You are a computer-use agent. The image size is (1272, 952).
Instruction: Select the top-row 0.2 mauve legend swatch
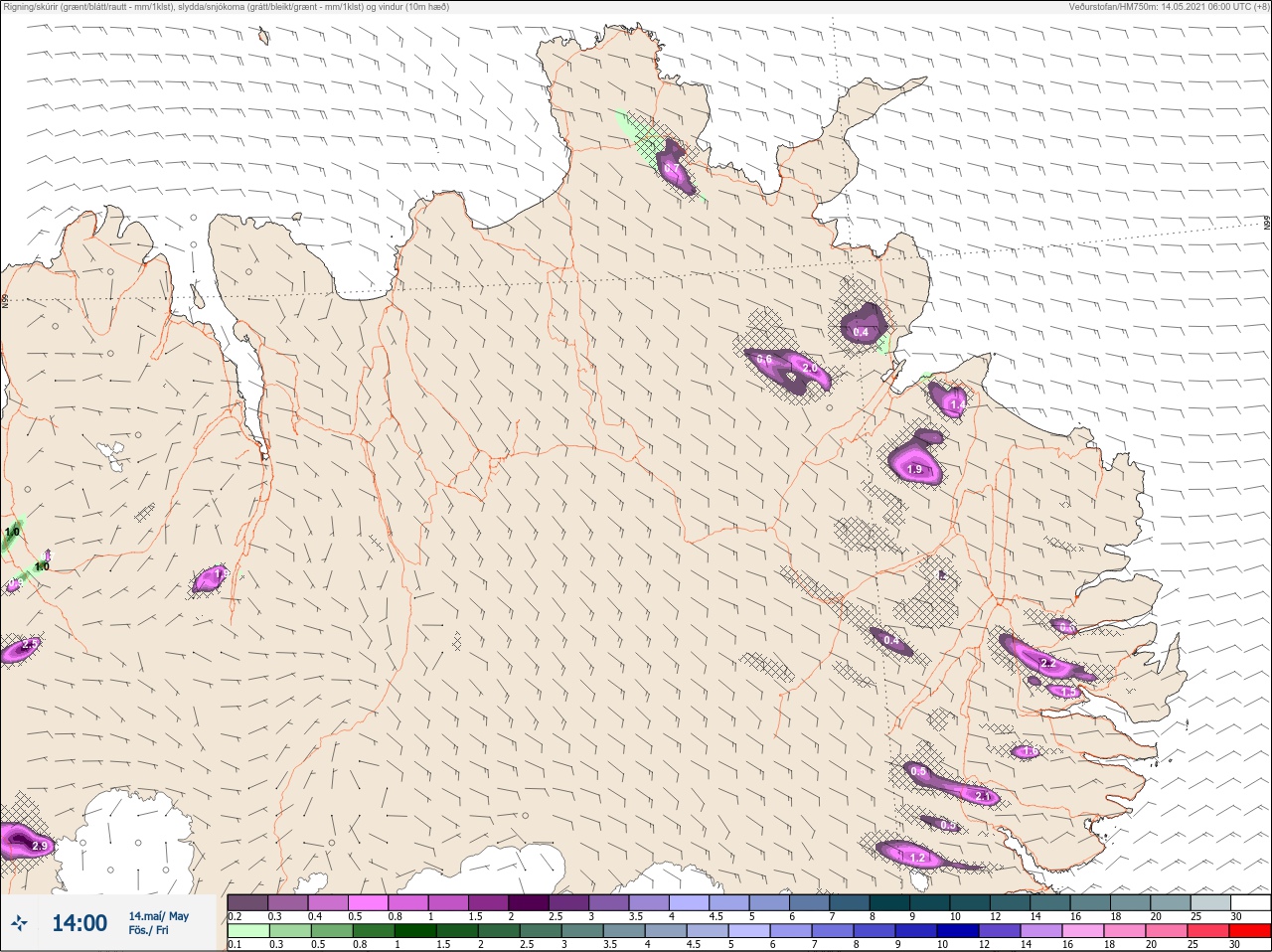click(247, 902)
